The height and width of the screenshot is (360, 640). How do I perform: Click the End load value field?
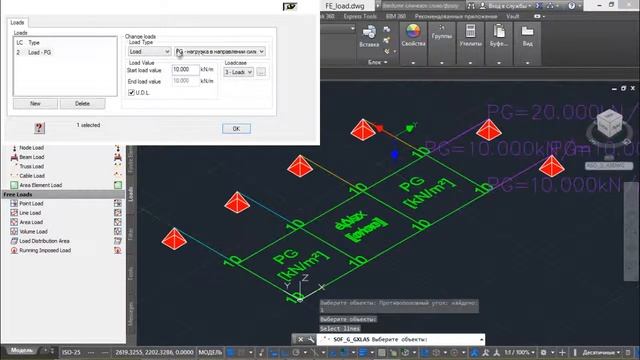pyautogui.click(x=186, y=81)
